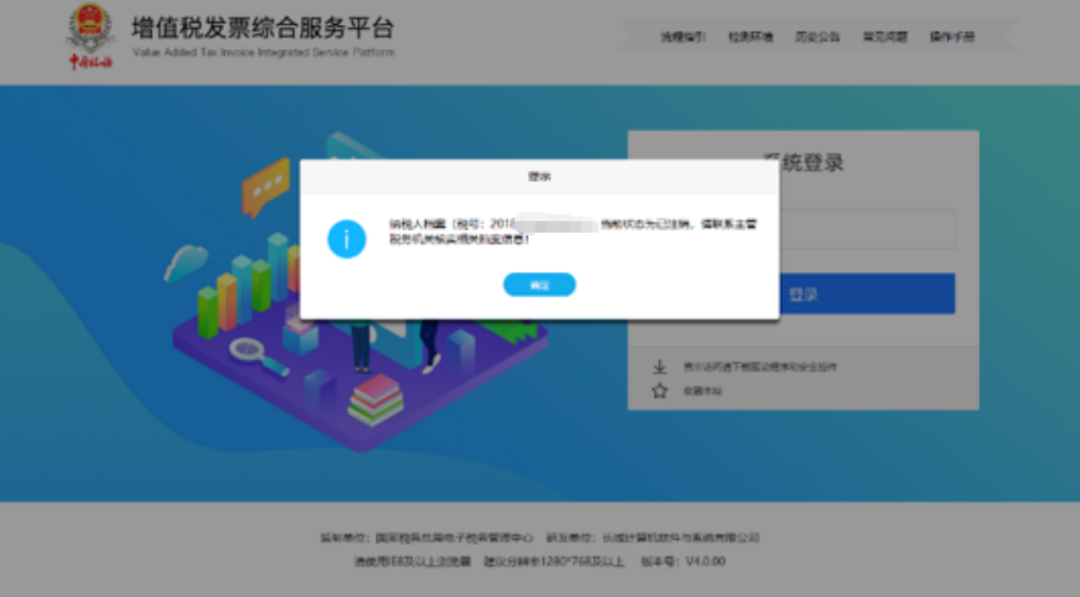
Task: Click the stacked books illustration icon
Action: click(x=376, y=398)
